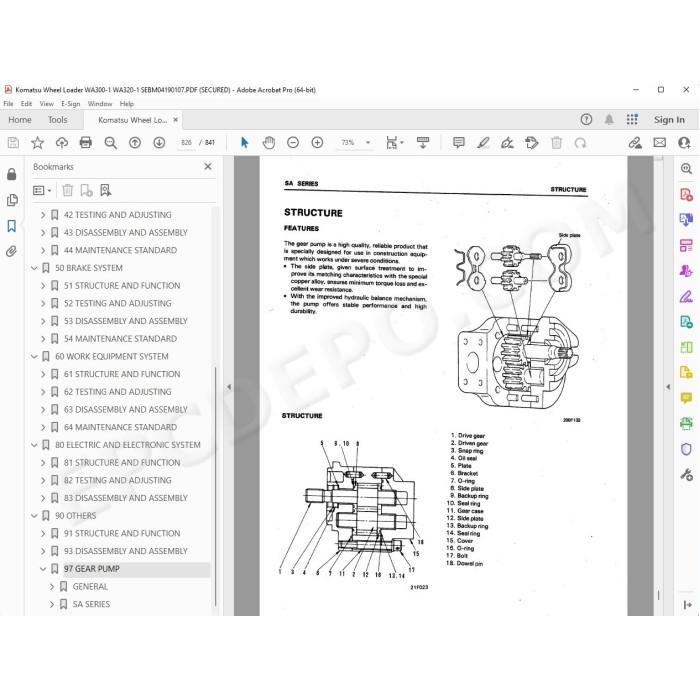Zoom in with plus icon
700x700 pixels.
tap(317, 143)
